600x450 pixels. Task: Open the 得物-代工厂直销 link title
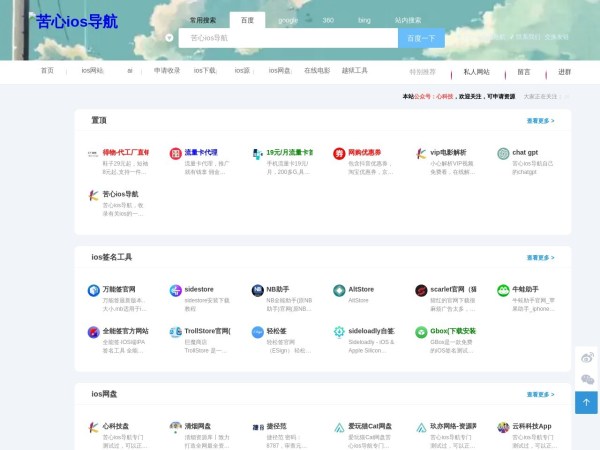(x=126, y=152)
